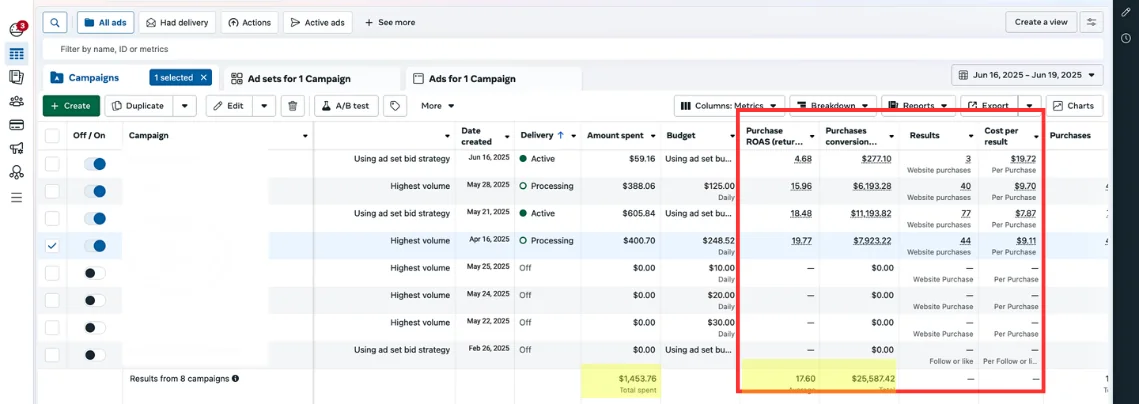The image size is (1139, 404).
Task: Click the Duplicate button
Action: (141, 106)
